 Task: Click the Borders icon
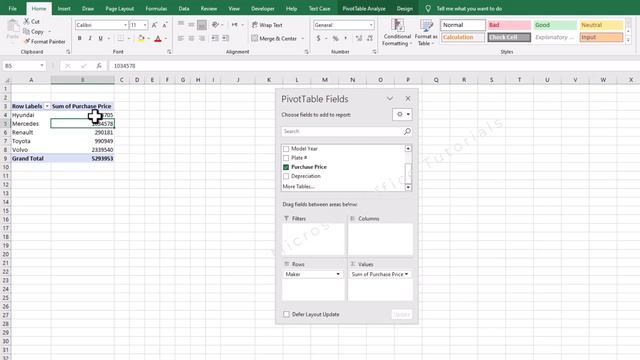tap(120, 38)
